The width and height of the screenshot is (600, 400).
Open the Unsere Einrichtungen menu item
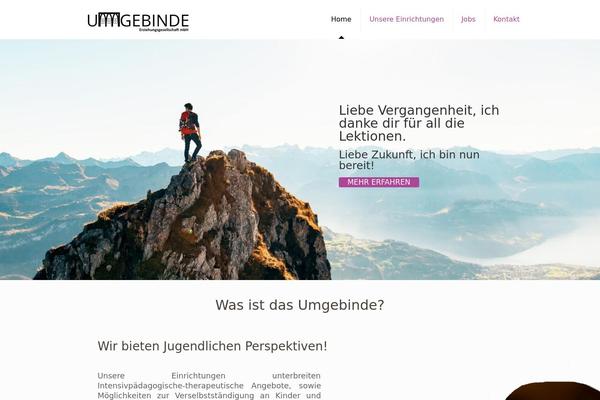coord(406,19)
